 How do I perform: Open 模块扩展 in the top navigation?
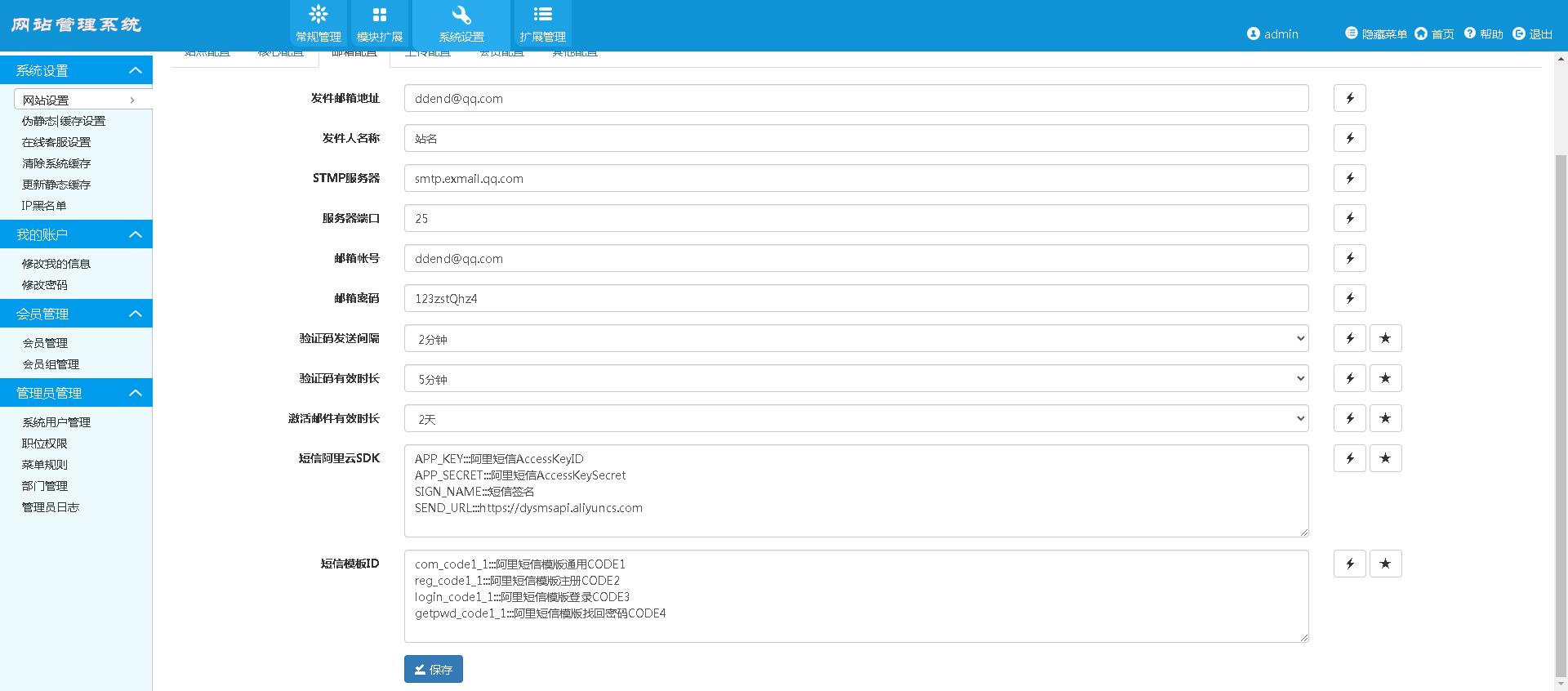tap(380, 25)
